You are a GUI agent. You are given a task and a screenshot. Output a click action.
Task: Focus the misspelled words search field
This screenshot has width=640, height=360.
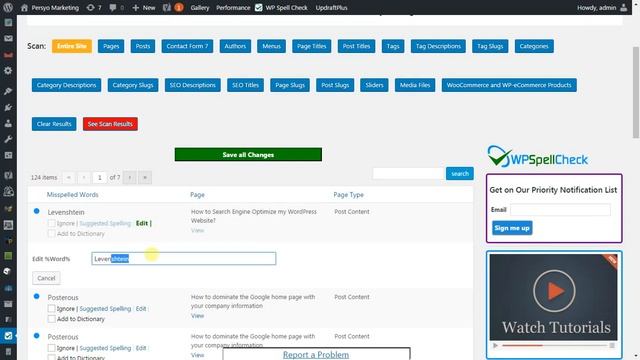pyautogui.click(x=408, y=173)
